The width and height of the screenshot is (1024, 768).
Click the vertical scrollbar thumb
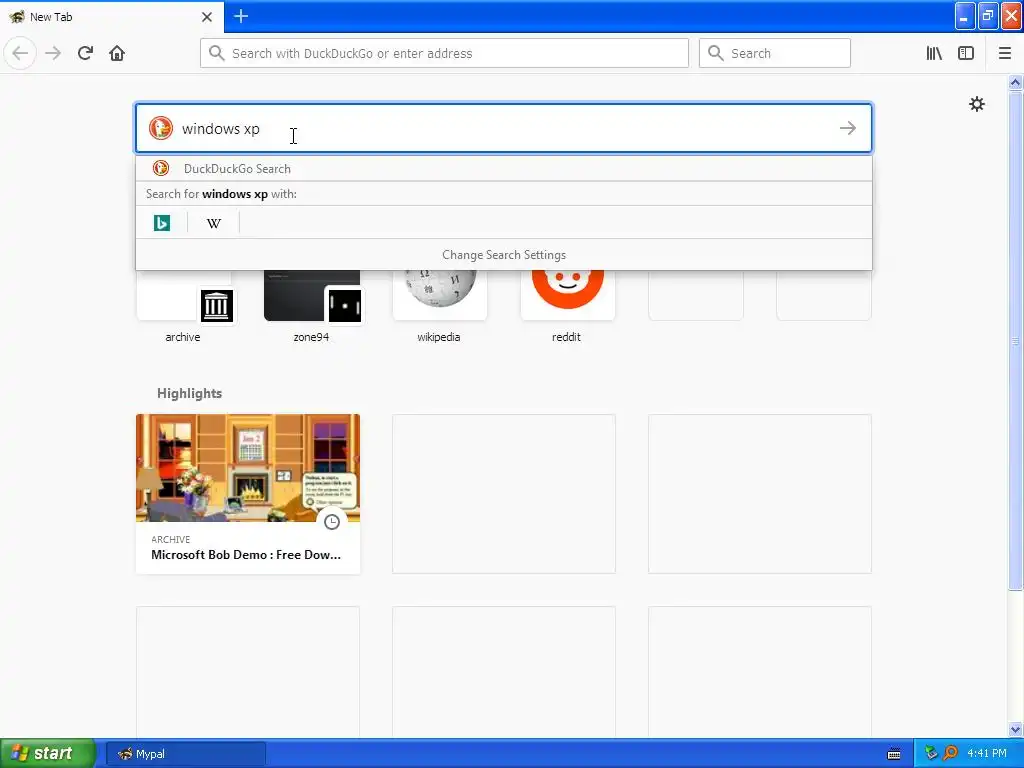(x=1016, y=341)
